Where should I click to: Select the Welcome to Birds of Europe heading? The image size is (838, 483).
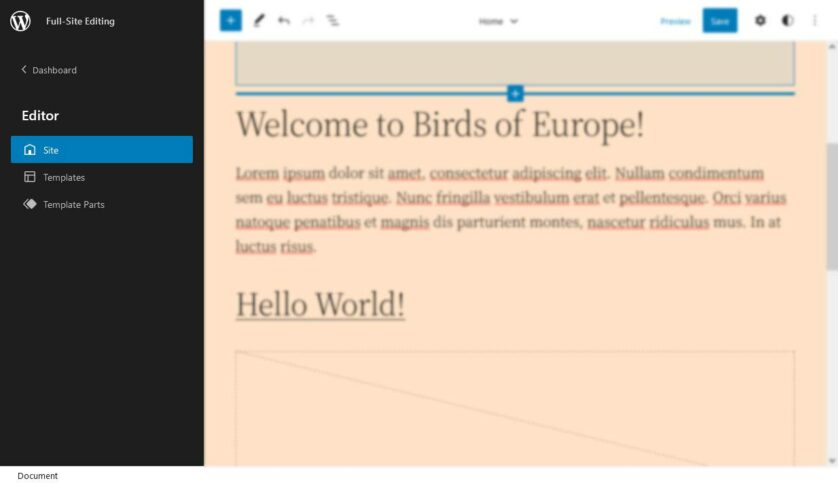click(x=440, y=125)
